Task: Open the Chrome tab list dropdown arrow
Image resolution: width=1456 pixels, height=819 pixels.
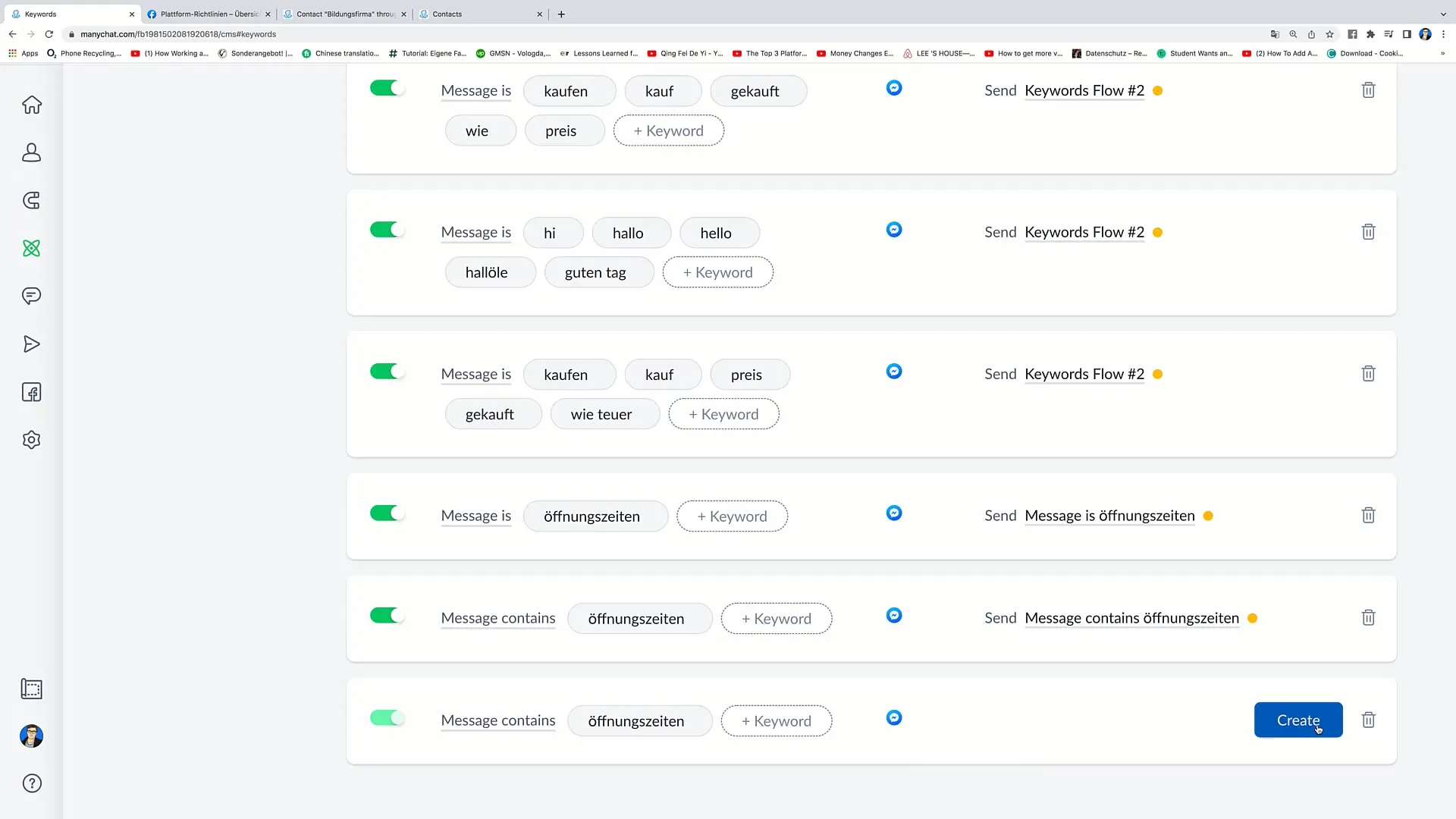Action: pyautogui.click(x=1443, y=14)
